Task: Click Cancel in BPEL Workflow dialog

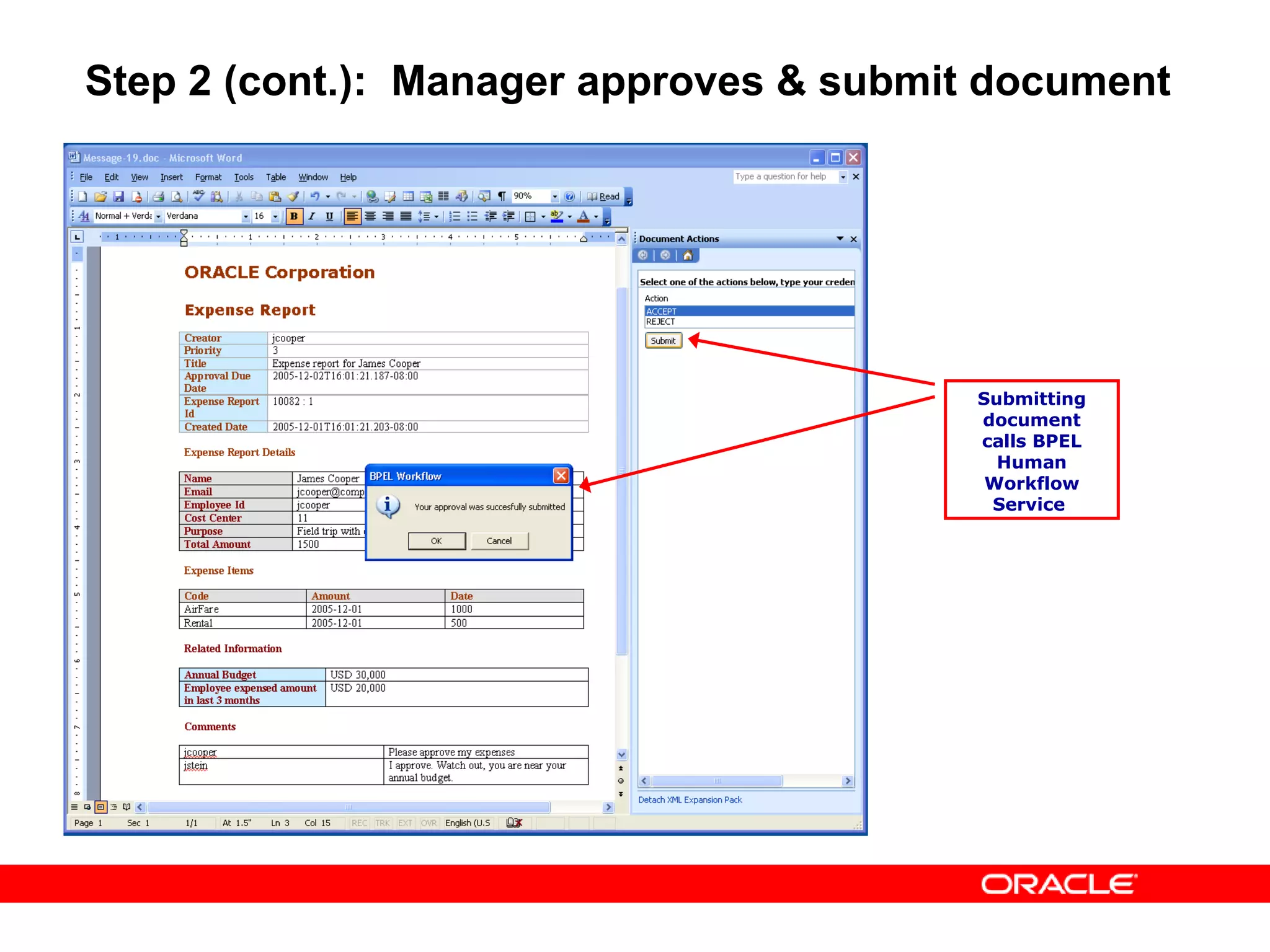Action: pos(499,541)
